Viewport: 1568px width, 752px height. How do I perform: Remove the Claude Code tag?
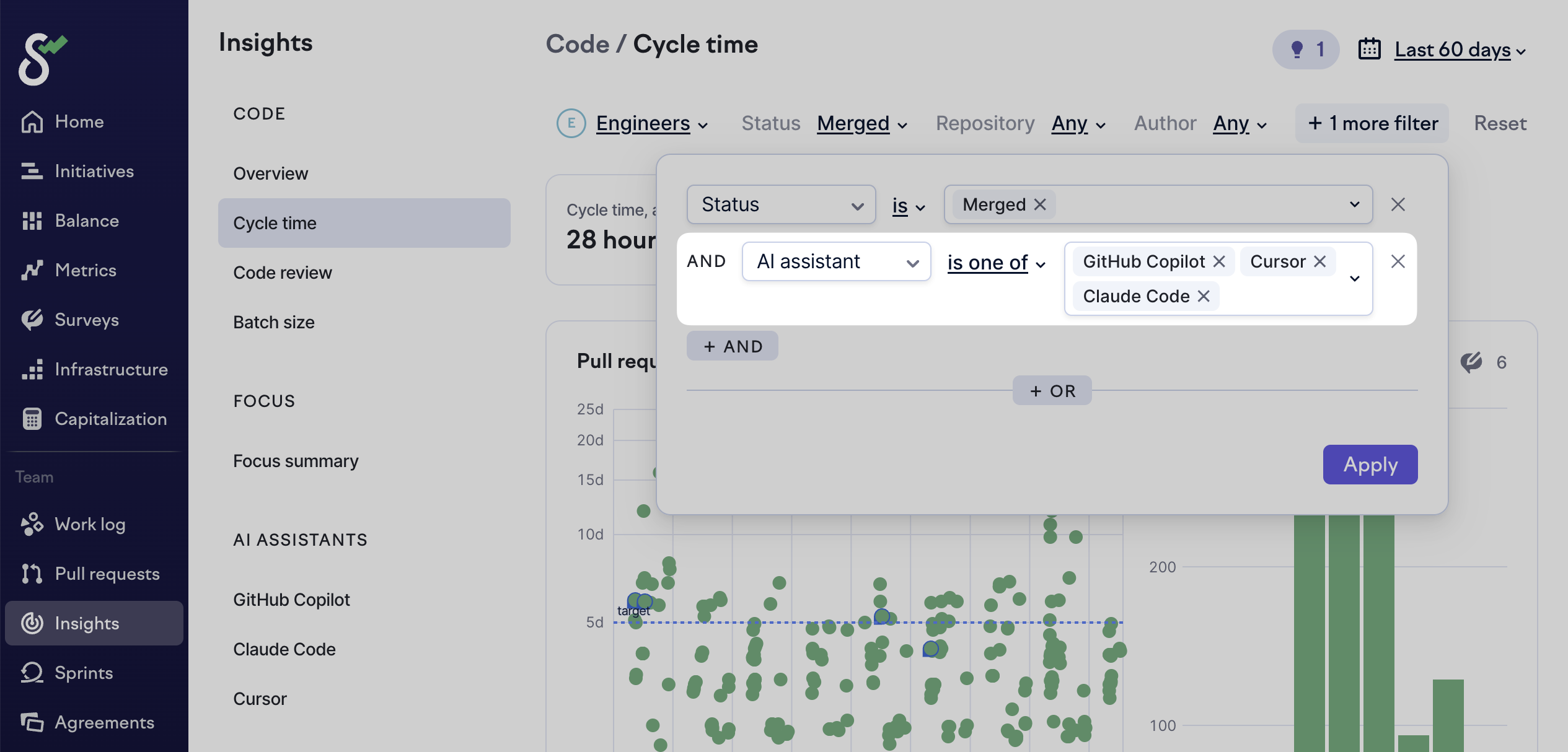(x=1204, y=296)
